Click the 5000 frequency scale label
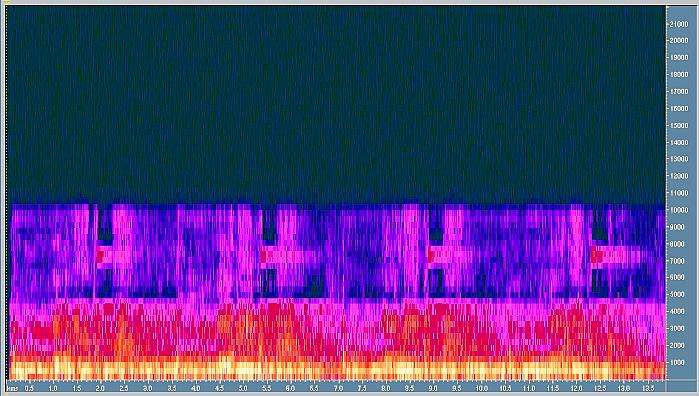The image size is (699, 396). (x=677, y=294)
